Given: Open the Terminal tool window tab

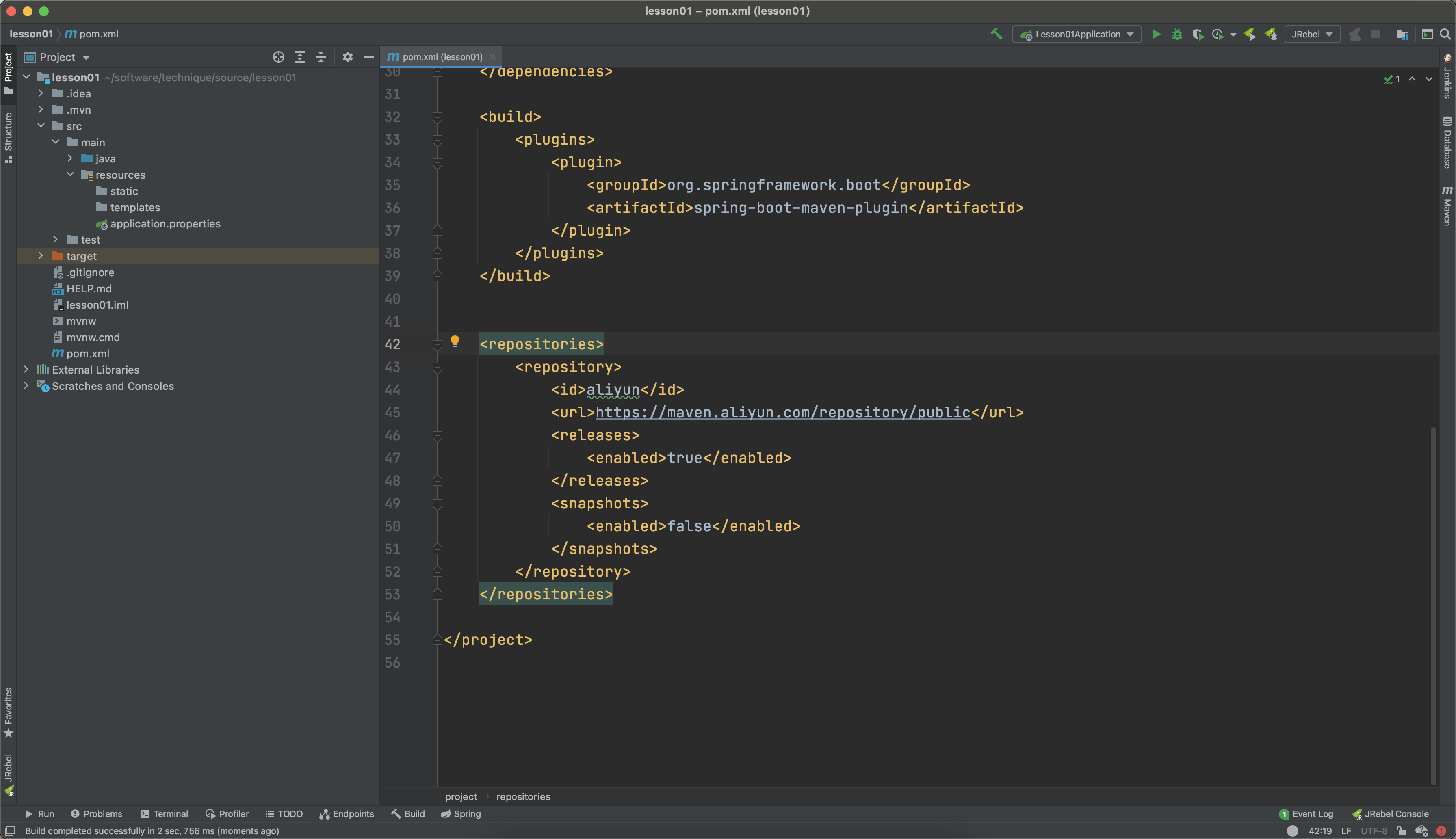Looking at the screenshot, I should [x=164, y=814].
